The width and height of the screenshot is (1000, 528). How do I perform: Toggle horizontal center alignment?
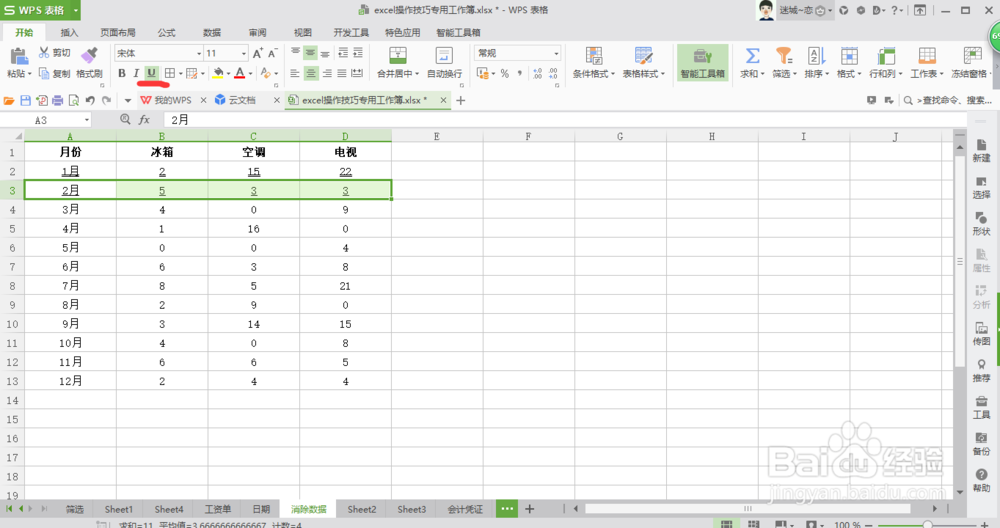tap(311, 73)
